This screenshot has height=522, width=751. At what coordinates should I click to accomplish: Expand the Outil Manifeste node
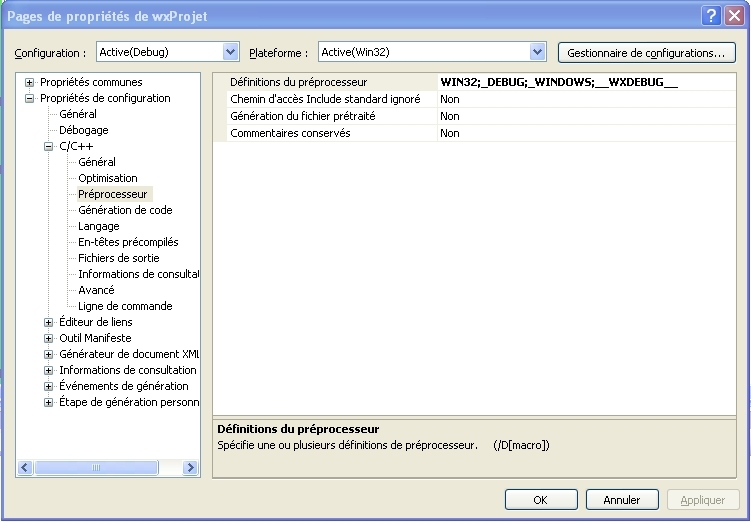point(49,338)
